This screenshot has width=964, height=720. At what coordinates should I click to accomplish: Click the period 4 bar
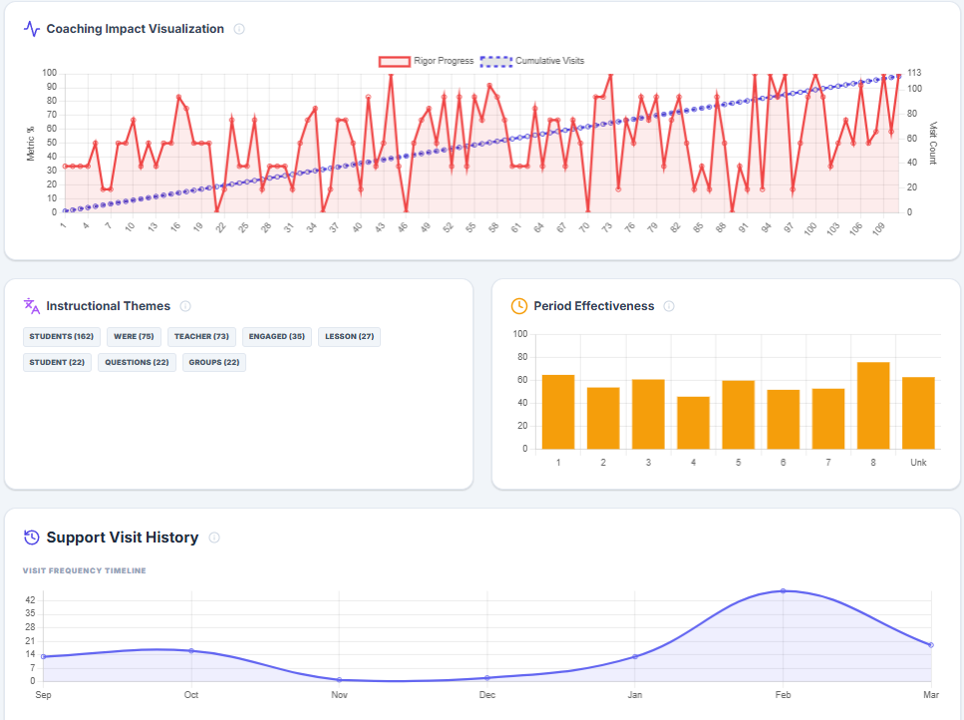tap(693, 422)
